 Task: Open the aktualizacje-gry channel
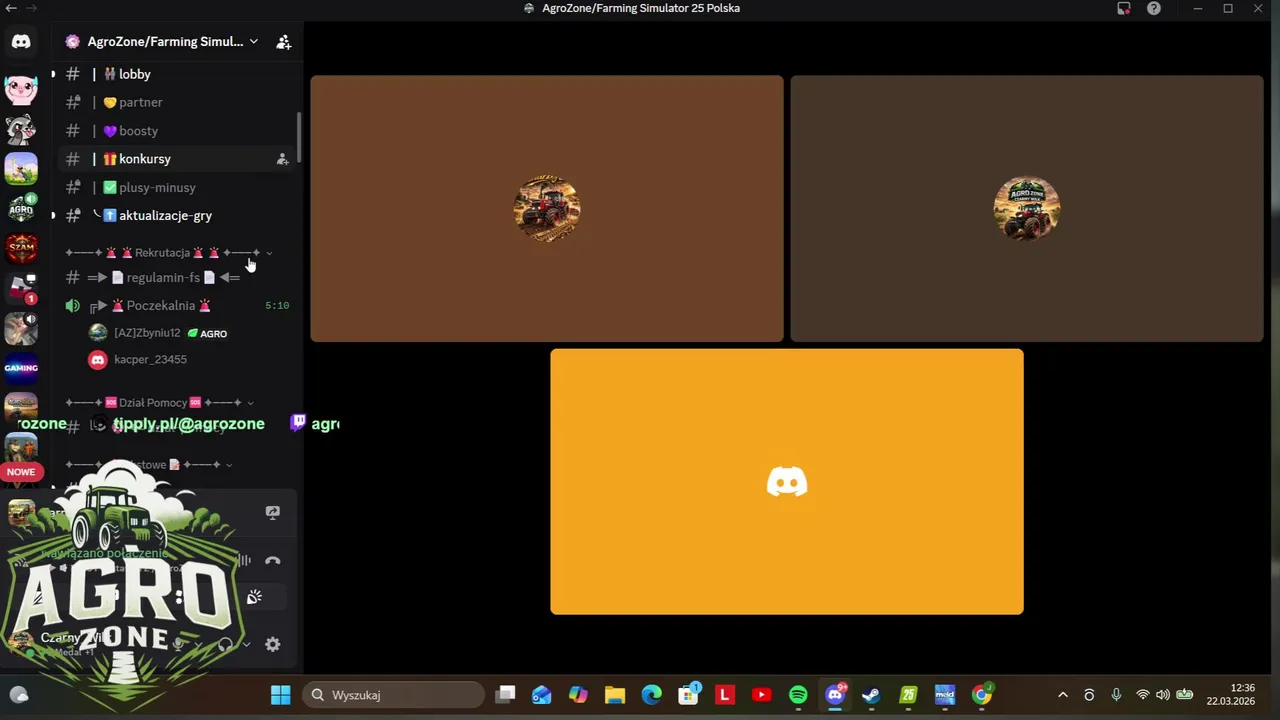[x=176, y=216]
